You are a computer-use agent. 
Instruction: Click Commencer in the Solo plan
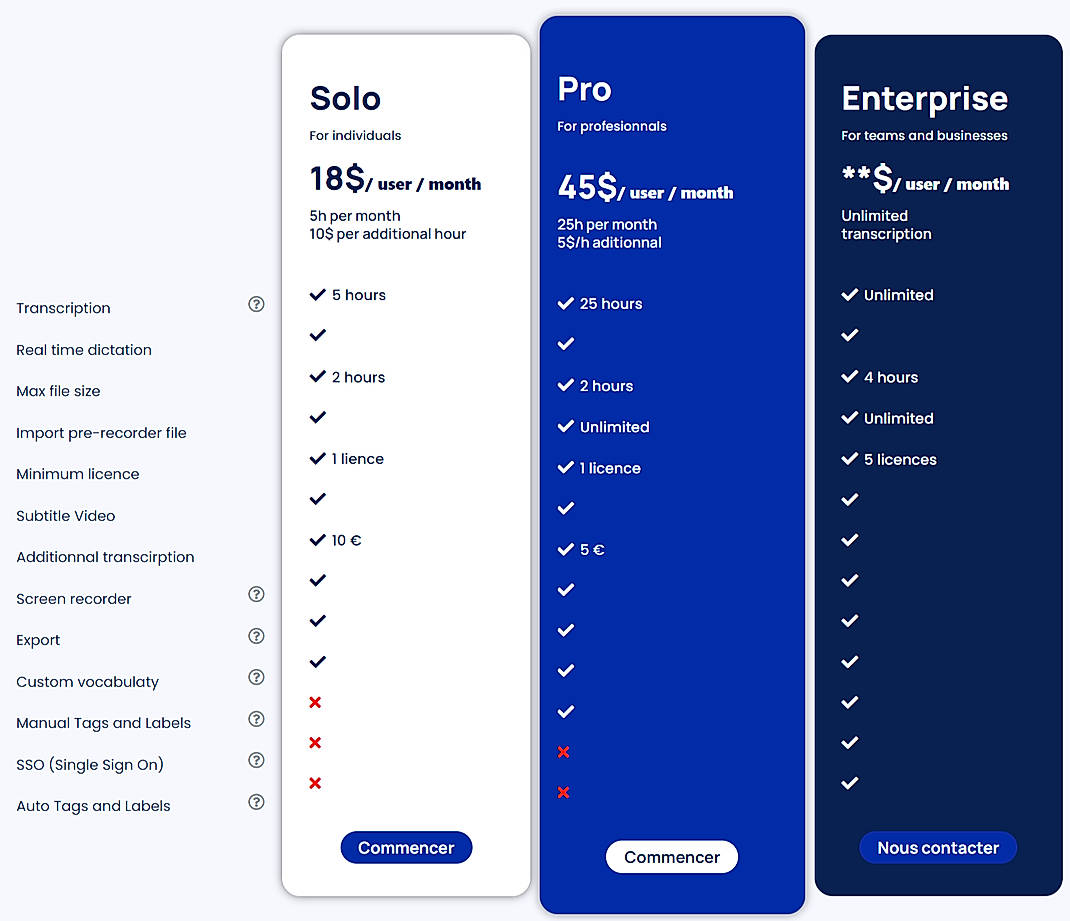406,847
